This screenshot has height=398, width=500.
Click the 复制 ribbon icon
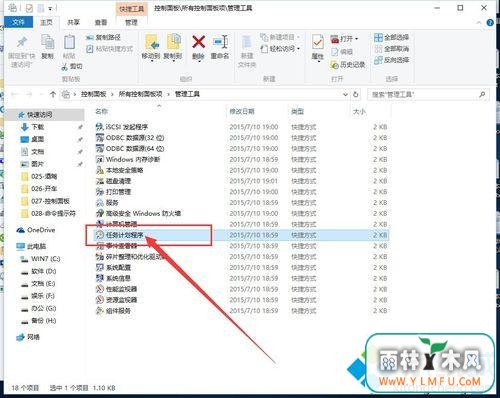point(47,47)
